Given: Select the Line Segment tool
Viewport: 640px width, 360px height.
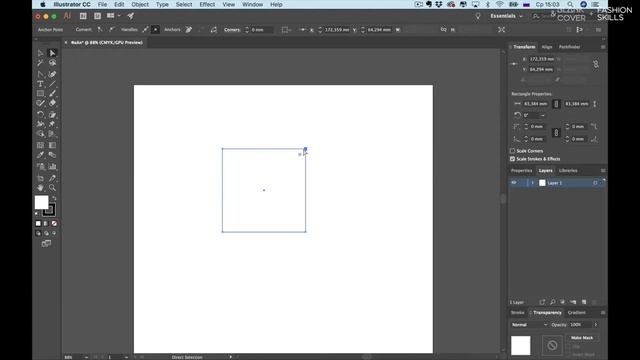Looking at the screenshot, I should coord(52,84).
